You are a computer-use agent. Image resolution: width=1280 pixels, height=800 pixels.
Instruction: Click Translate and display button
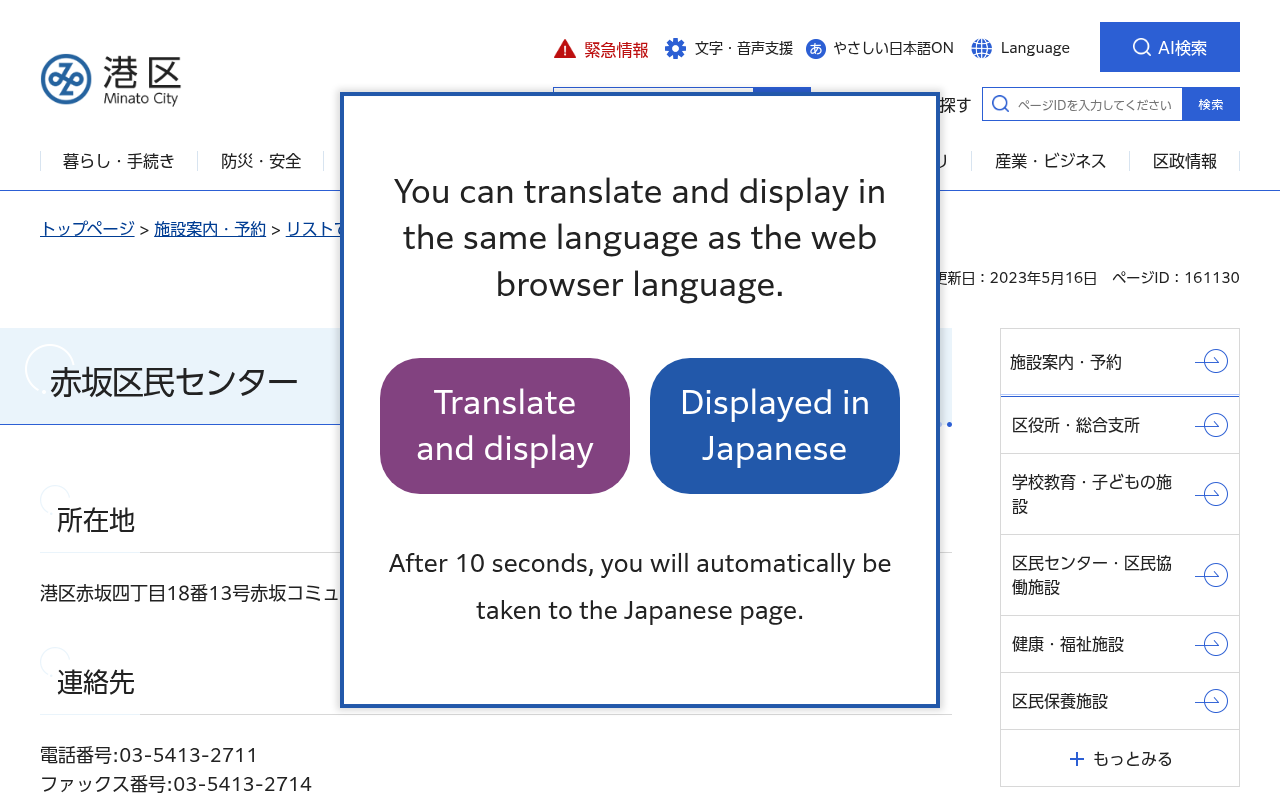pos(505,426)
